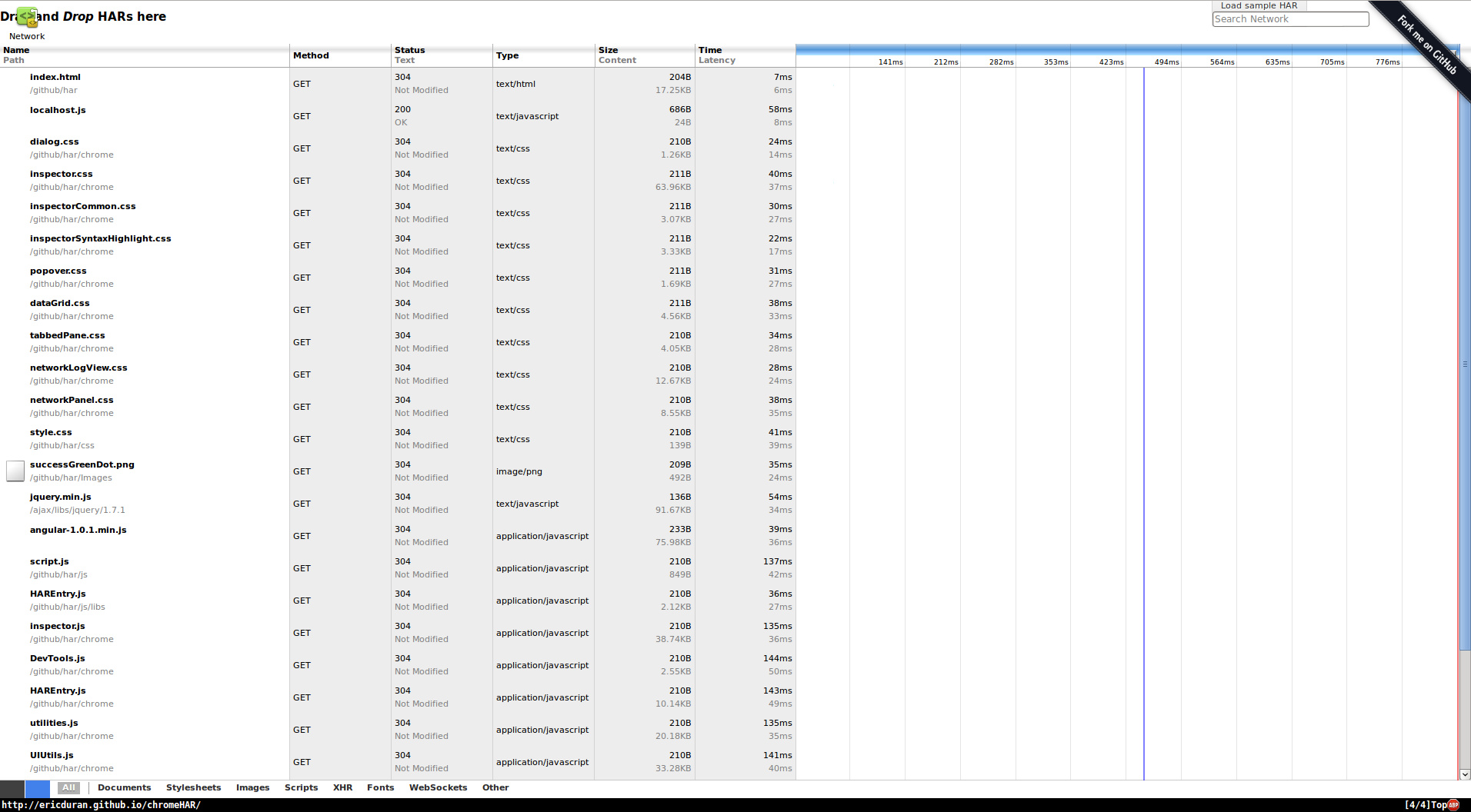The width and height of the screenshot is (1471, 812).
Task: Filter requests by Stylesheets
Action: tap(193, 787)
